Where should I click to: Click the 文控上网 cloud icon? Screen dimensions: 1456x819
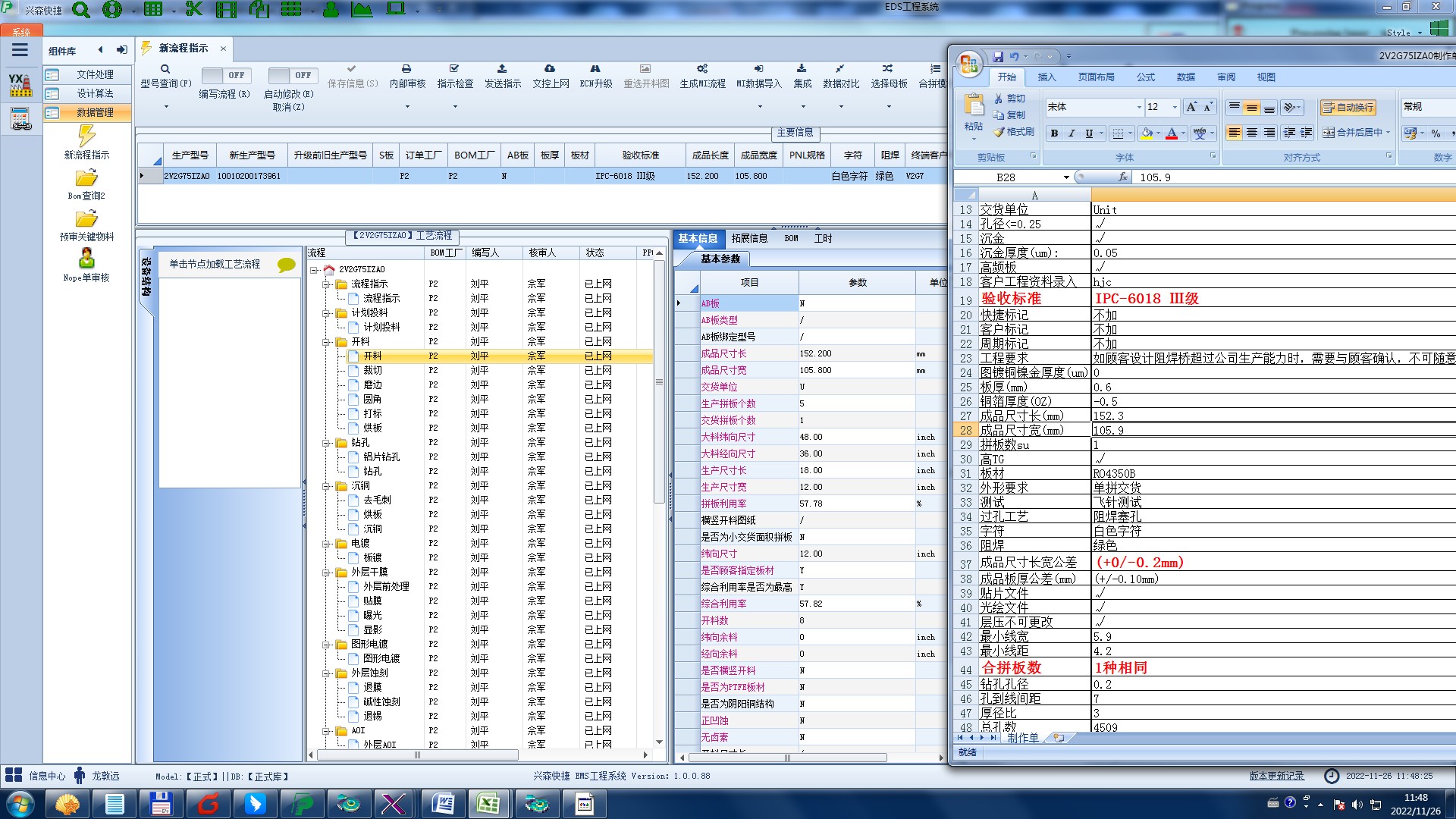click(x=550, y=69)
